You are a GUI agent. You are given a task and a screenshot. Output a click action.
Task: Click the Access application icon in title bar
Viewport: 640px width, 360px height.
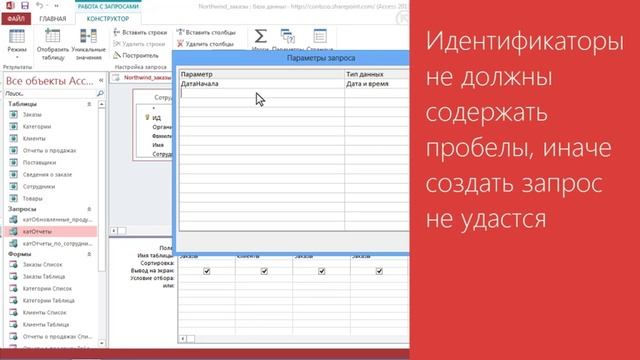(10, 5)
